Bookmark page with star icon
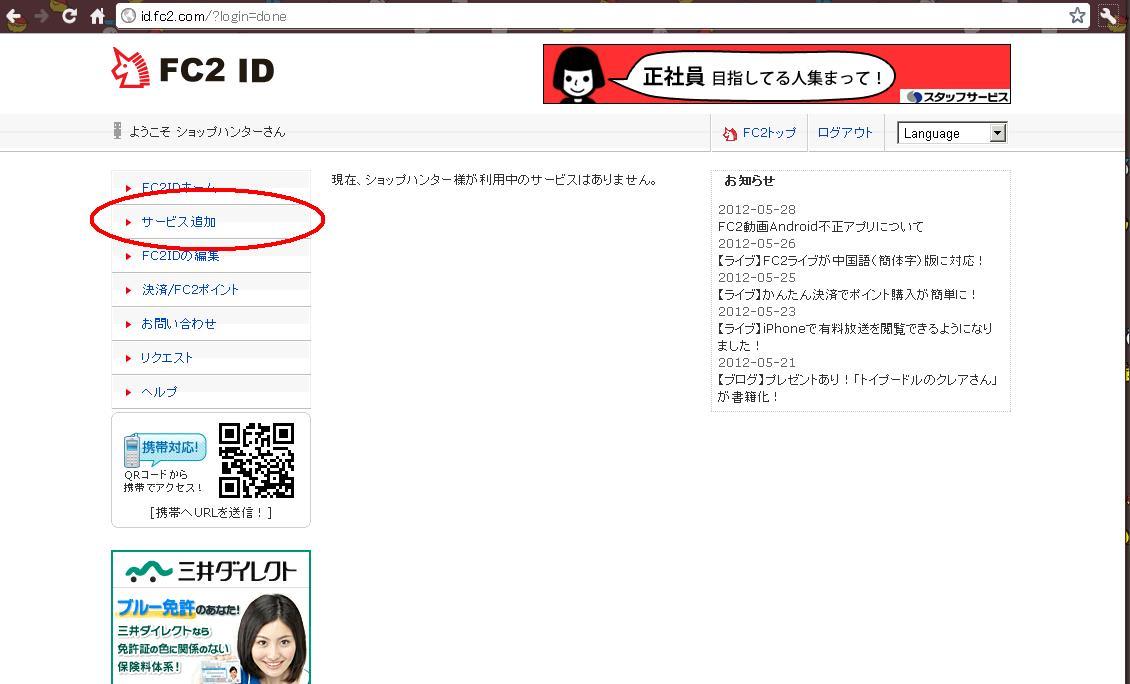This screenshot has width=1130, height=684. click(x=1077, y=16)
